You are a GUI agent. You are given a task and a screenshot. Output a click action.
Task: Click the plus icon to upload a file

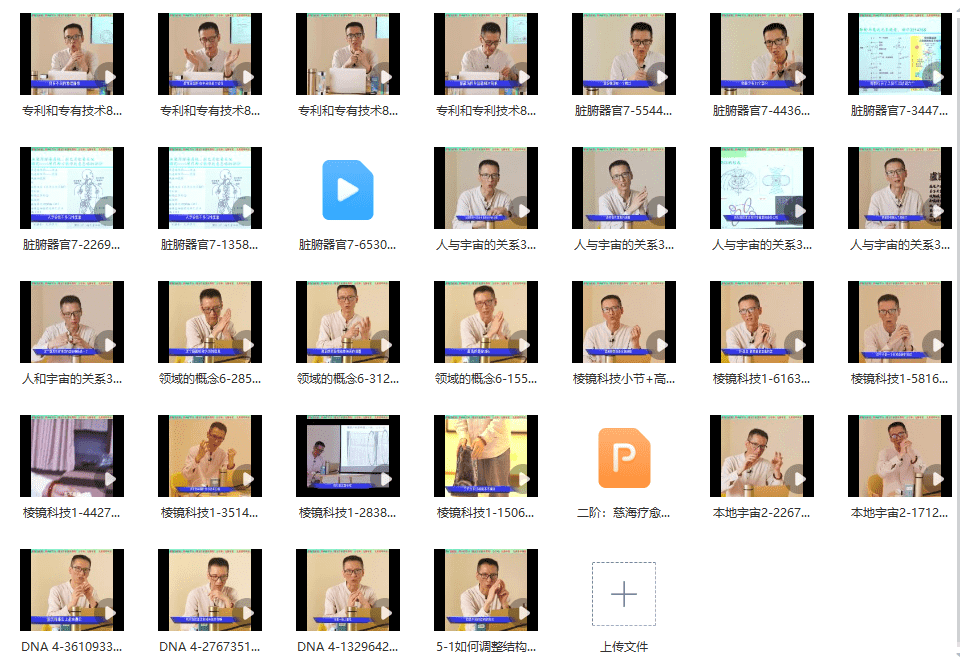623,594
